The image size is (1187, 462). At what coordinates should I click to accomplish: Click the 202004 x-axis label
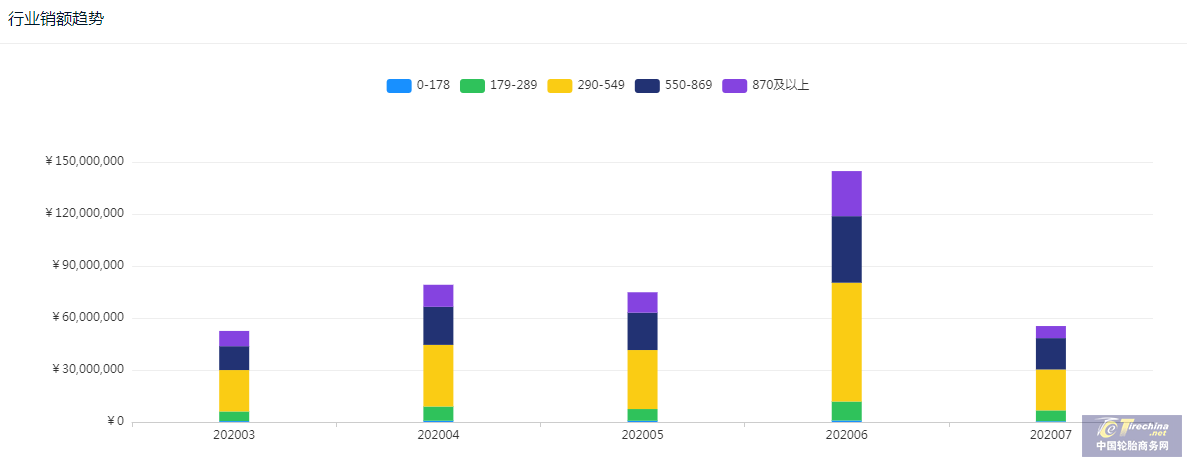(x=438, y=435)
